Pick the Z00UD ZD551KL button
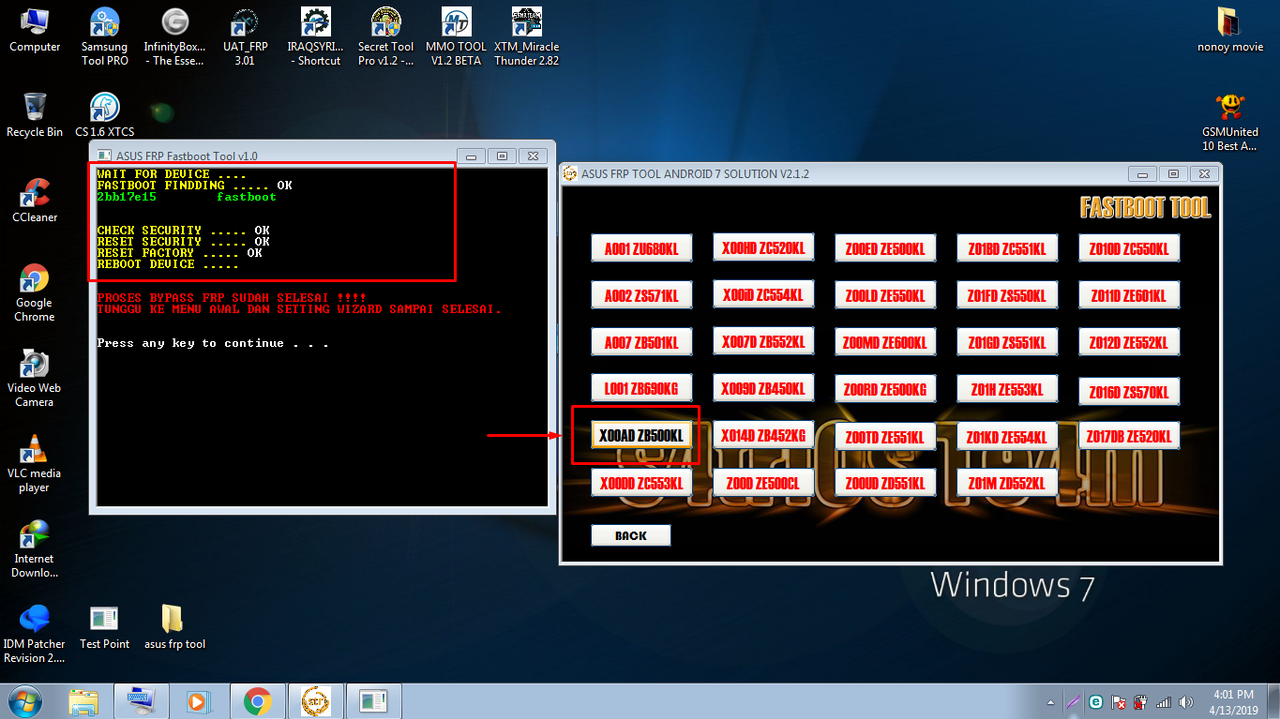 pyautogui.click(x=885, y=483)
